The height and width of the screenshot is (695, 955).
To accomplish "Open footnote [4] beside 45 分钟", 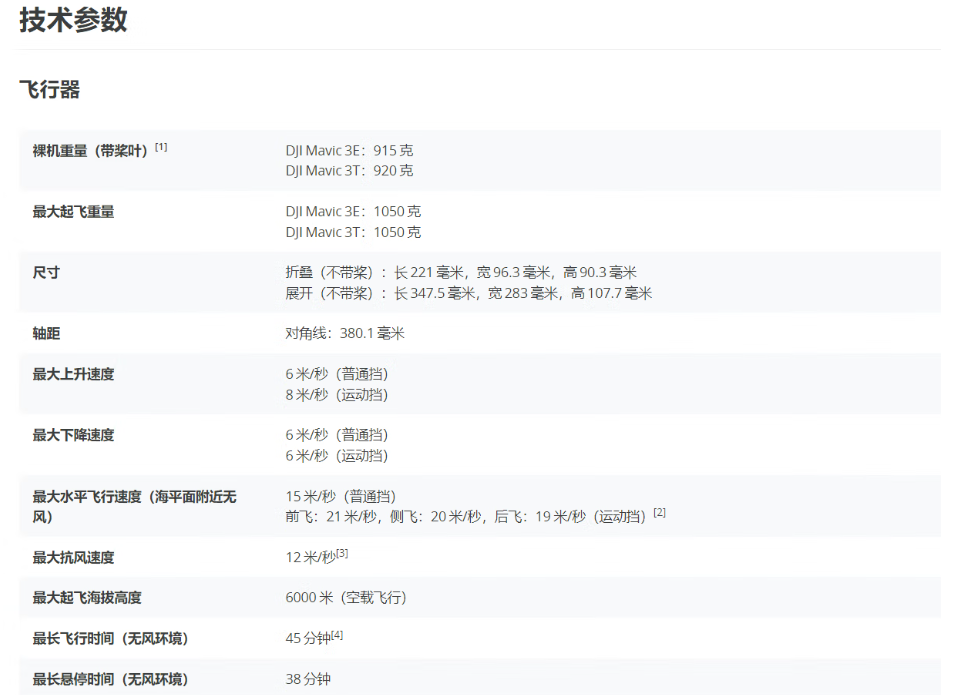I will [x=337, y=635].
